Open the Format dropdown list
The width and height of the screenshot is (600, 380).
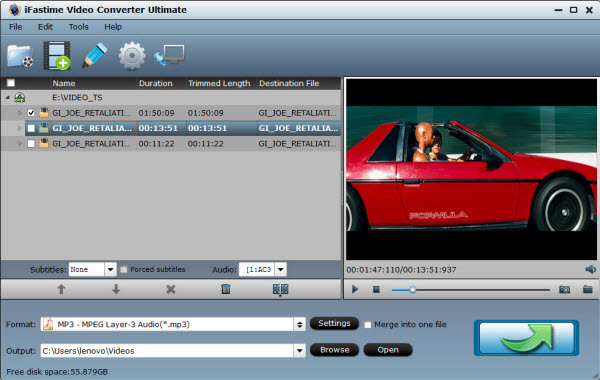pos(300,325)
